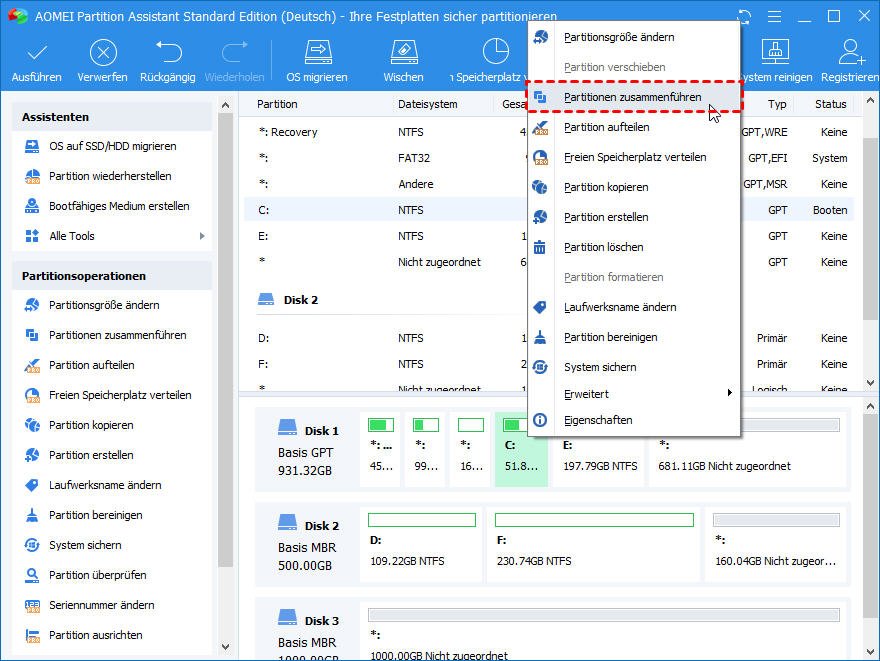The width and height of the screenshot is (880, 661).
Task: Click sidebar Partitionsgröße ändern icon
Action: tap(32, 305)
